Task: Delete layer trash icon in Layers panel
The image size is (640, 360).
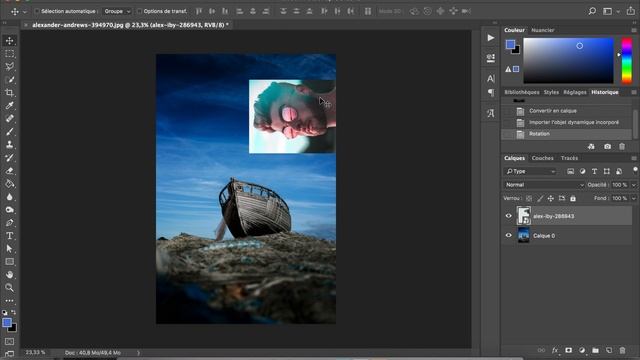Action: 622,350
